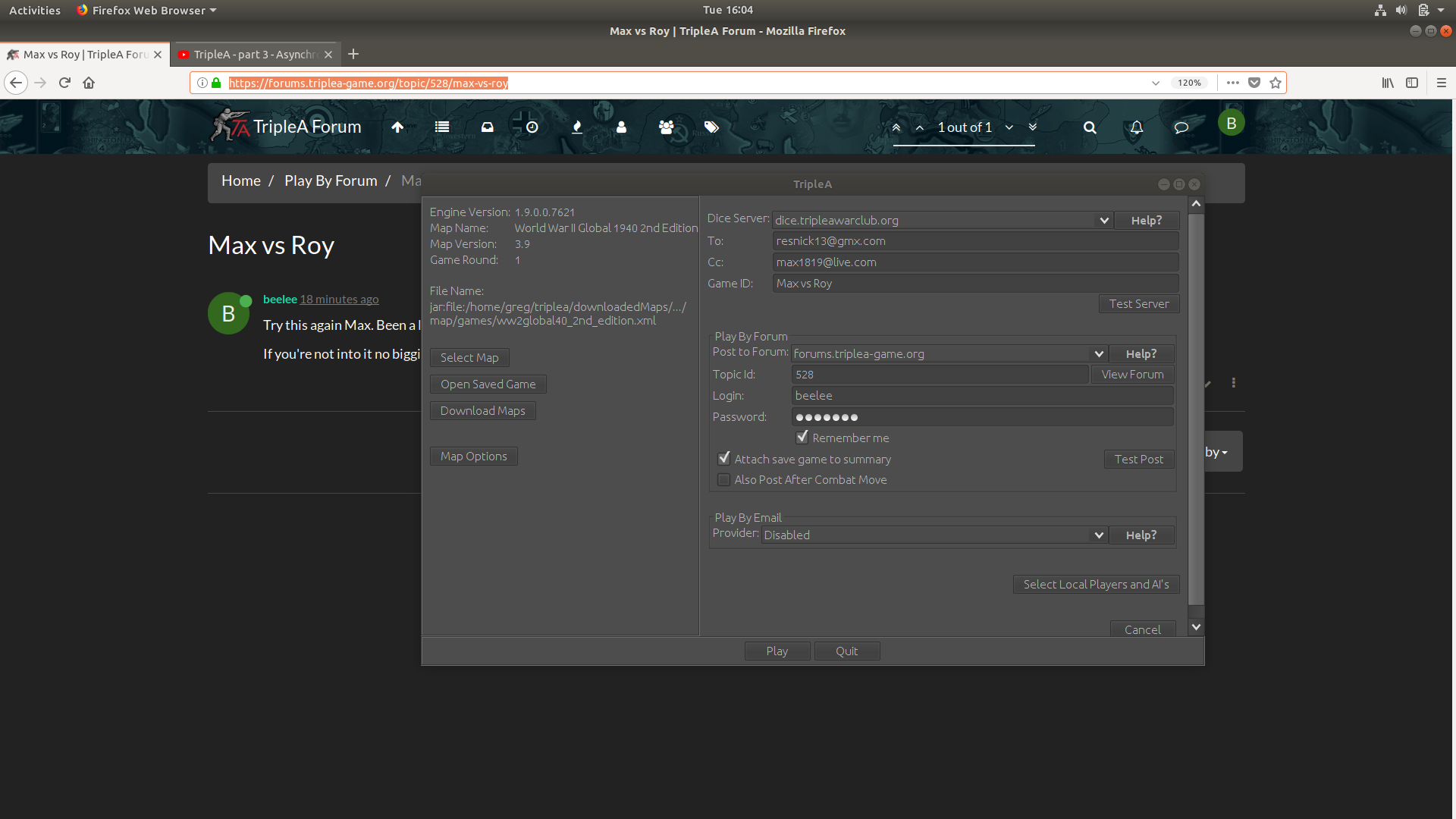Enable Also Post After Combat Move
This screenshot has height=819, width=1456.
(x=724, y=480)
